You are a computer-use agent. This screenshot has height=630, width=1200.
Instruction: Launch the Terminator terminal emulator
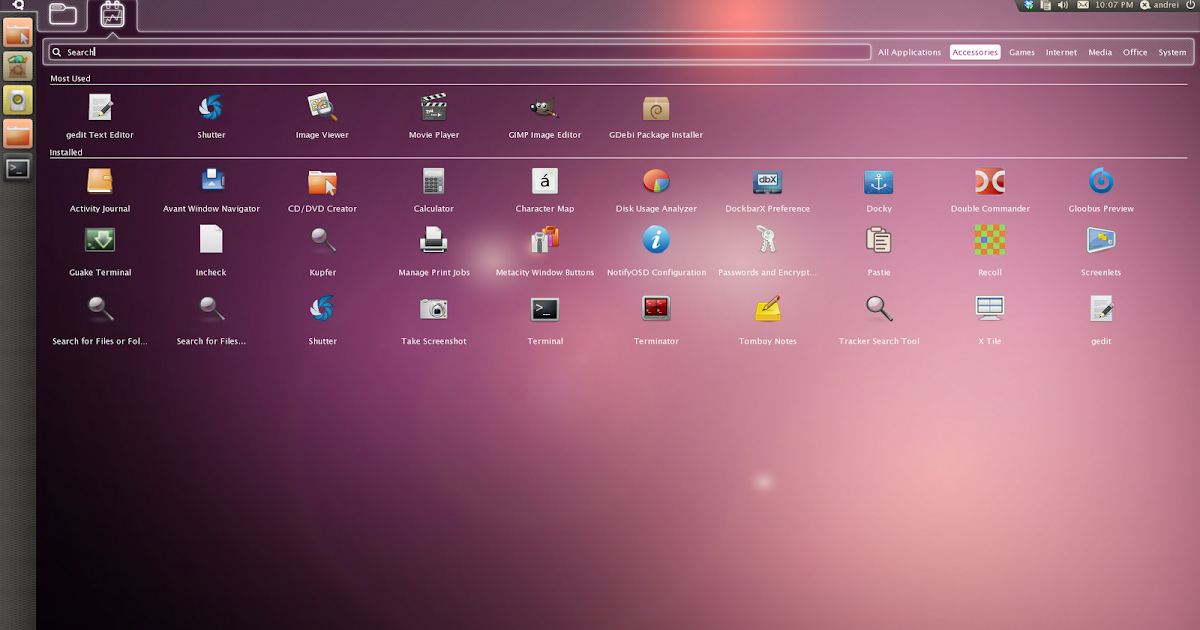[x=655, y=317]
